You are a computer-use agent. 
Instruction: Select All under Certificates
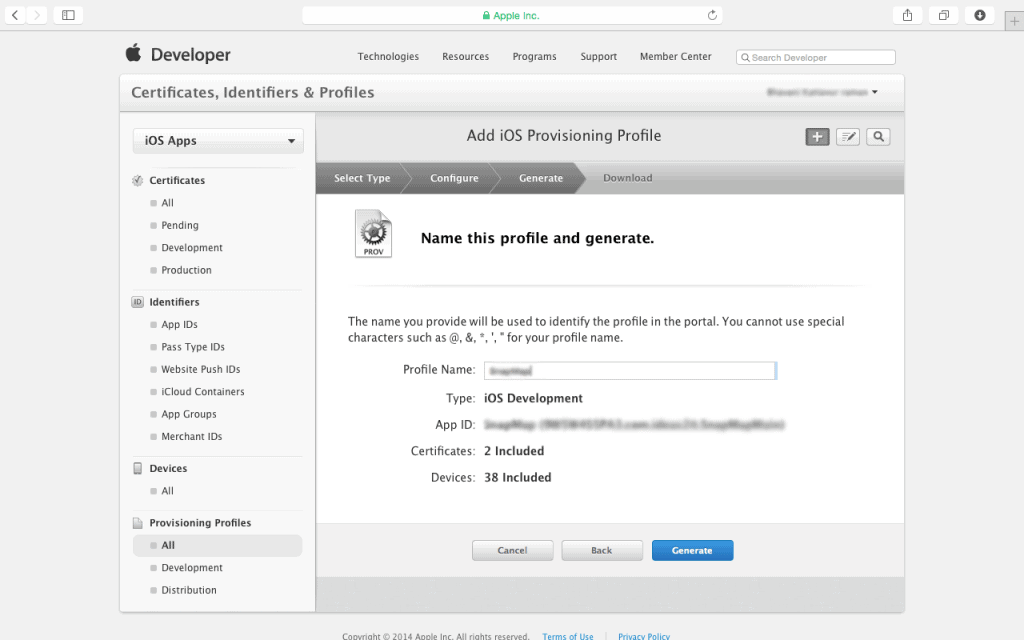pyautogui.click(x=167, y=203)
